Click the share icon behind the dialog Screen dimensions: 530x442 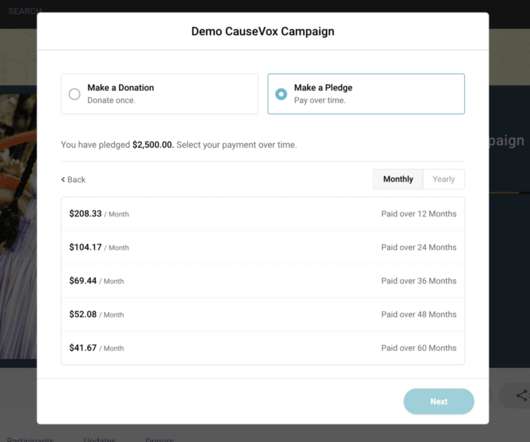pos(522,395)
